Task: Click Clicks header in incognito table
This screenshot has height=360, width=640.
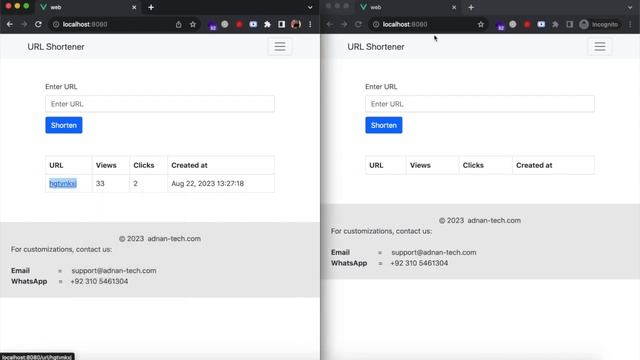Action: (473, 165)
